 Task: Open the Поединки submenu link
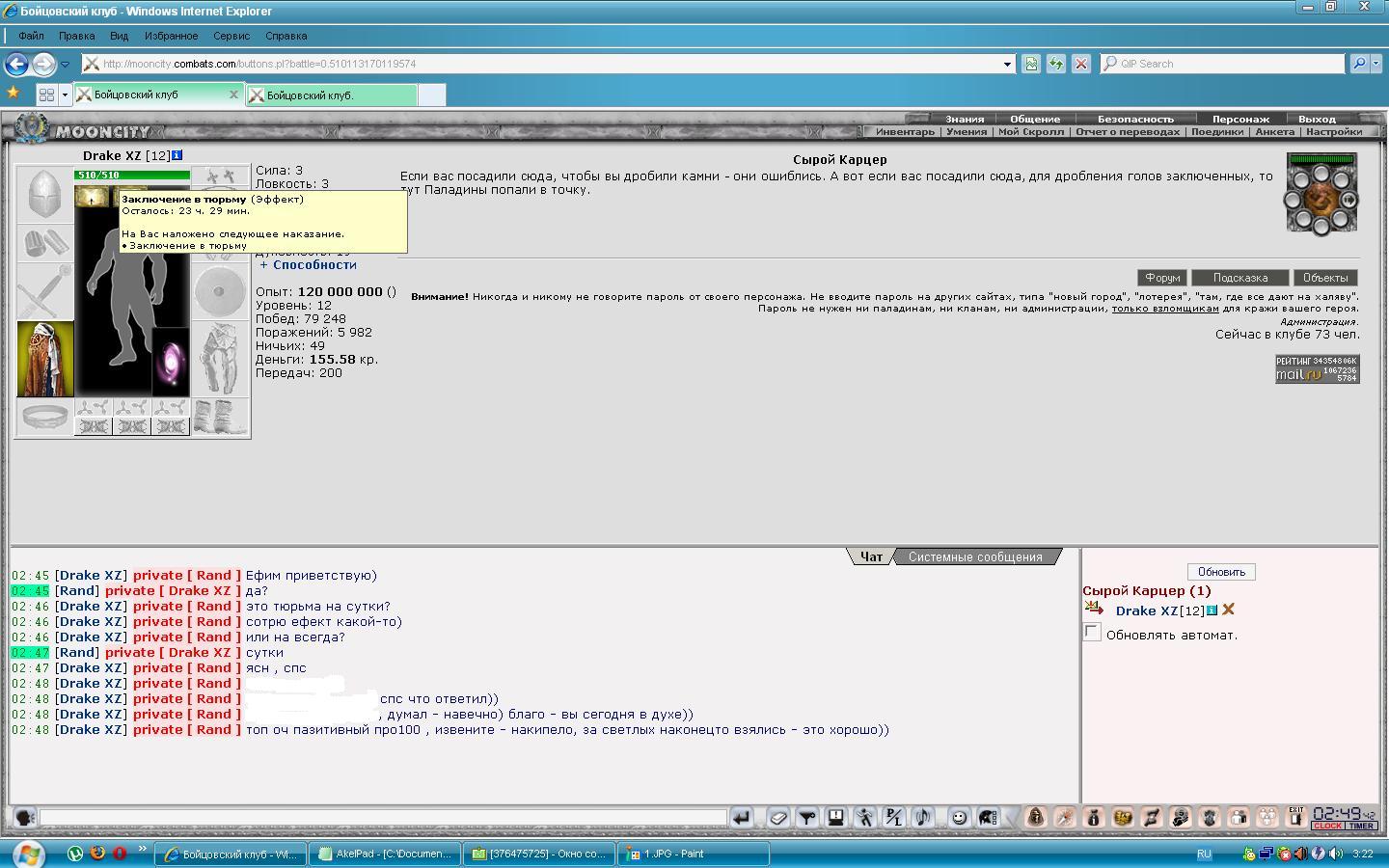1217,131
